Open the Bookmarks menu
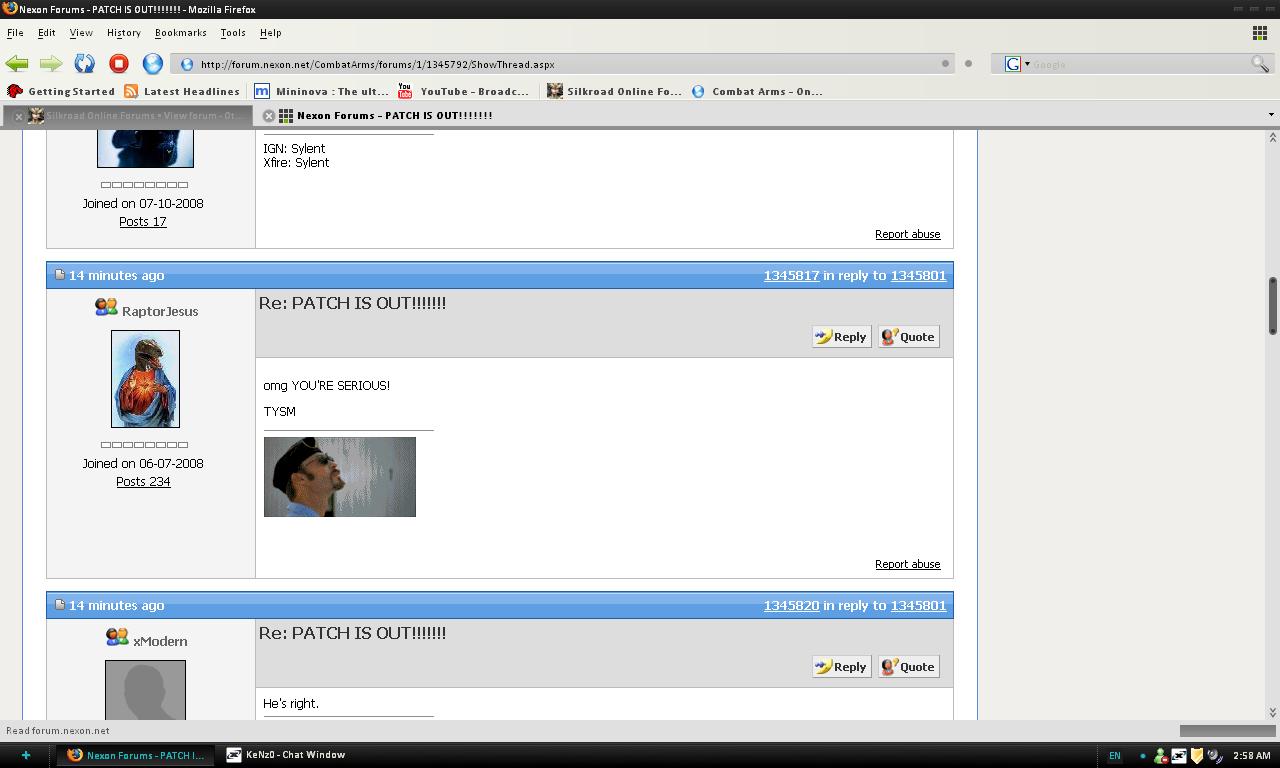This screenshot has height=768, width=1280. [x=180, y=32]
